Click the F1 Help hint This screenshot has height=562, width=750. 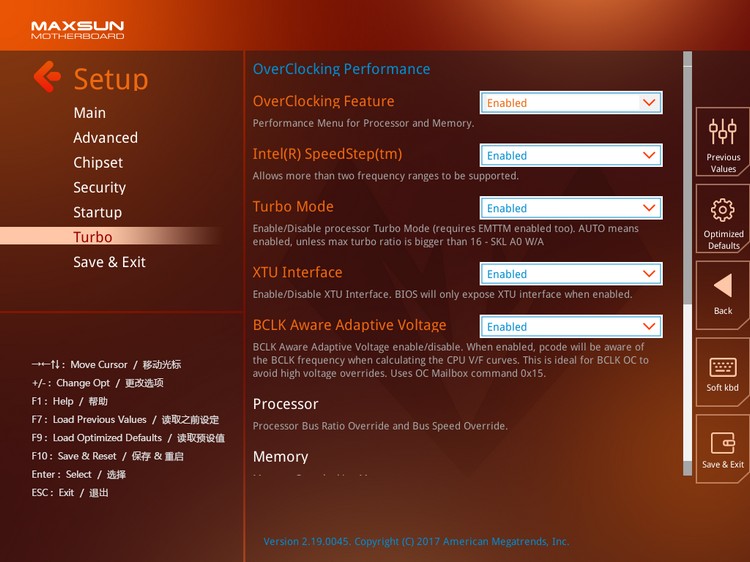[69, 401]
